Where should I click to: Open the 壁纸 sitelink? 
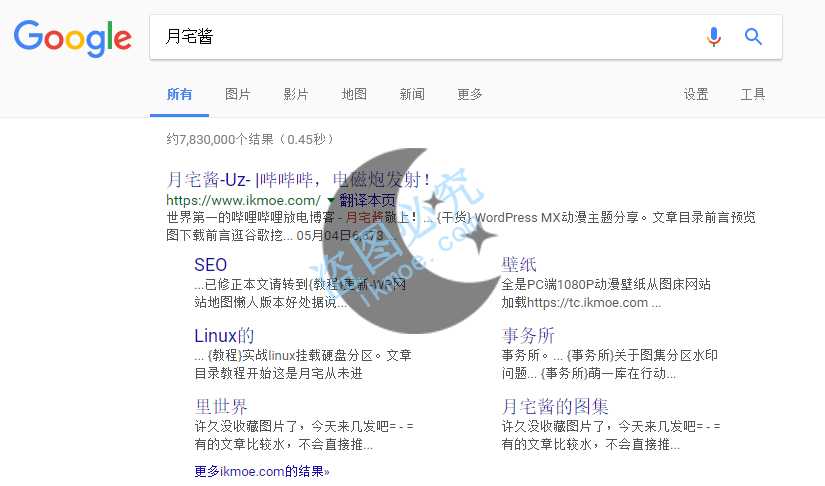click(x=519, y=265)
